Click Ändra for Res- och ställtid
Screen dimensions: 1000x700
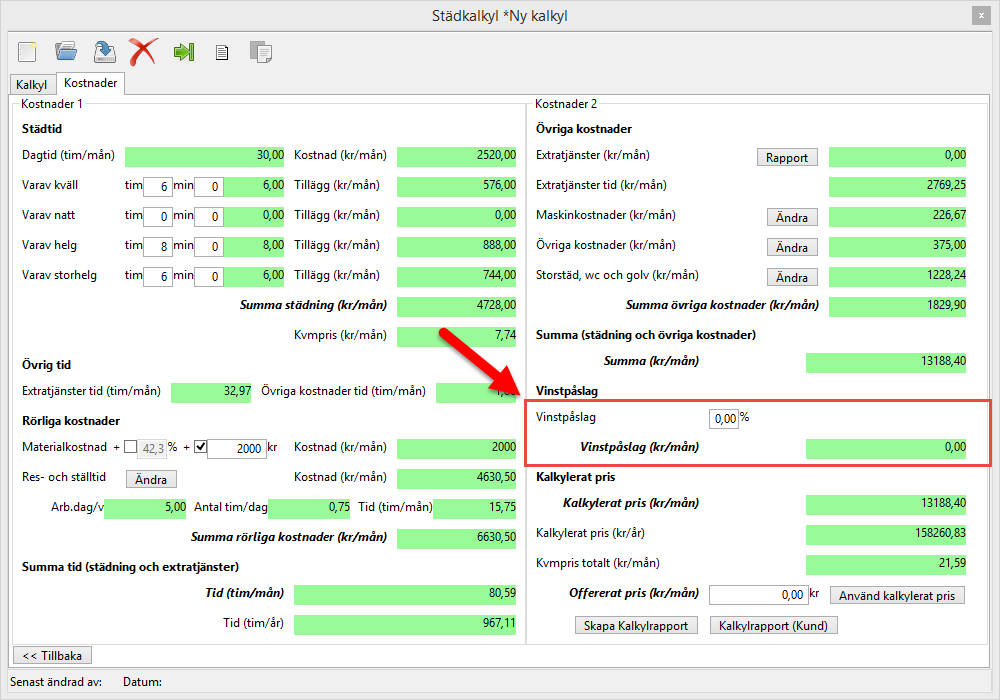[151, 479]
